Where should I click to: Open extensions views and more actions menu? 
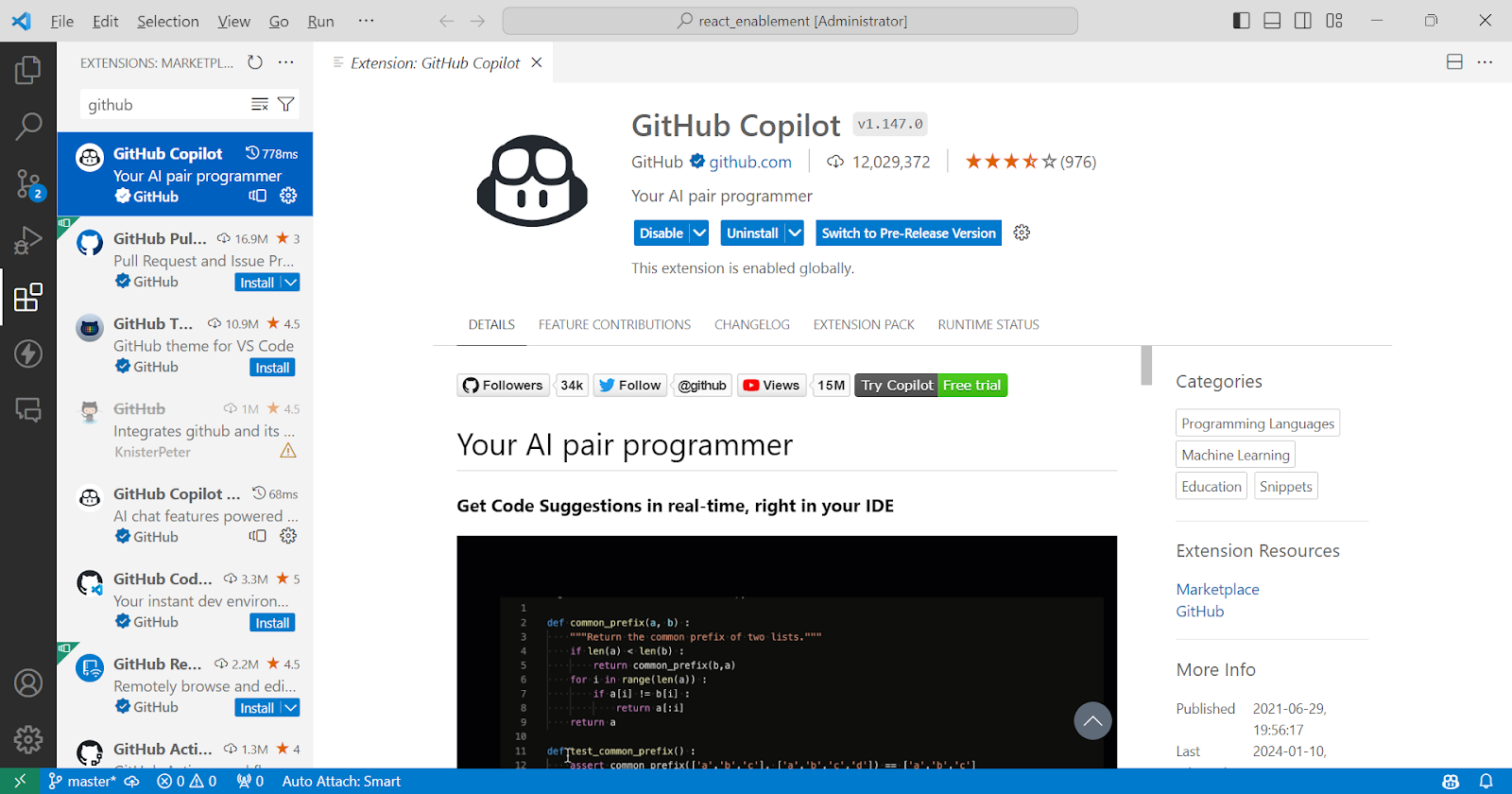point(286,62)
